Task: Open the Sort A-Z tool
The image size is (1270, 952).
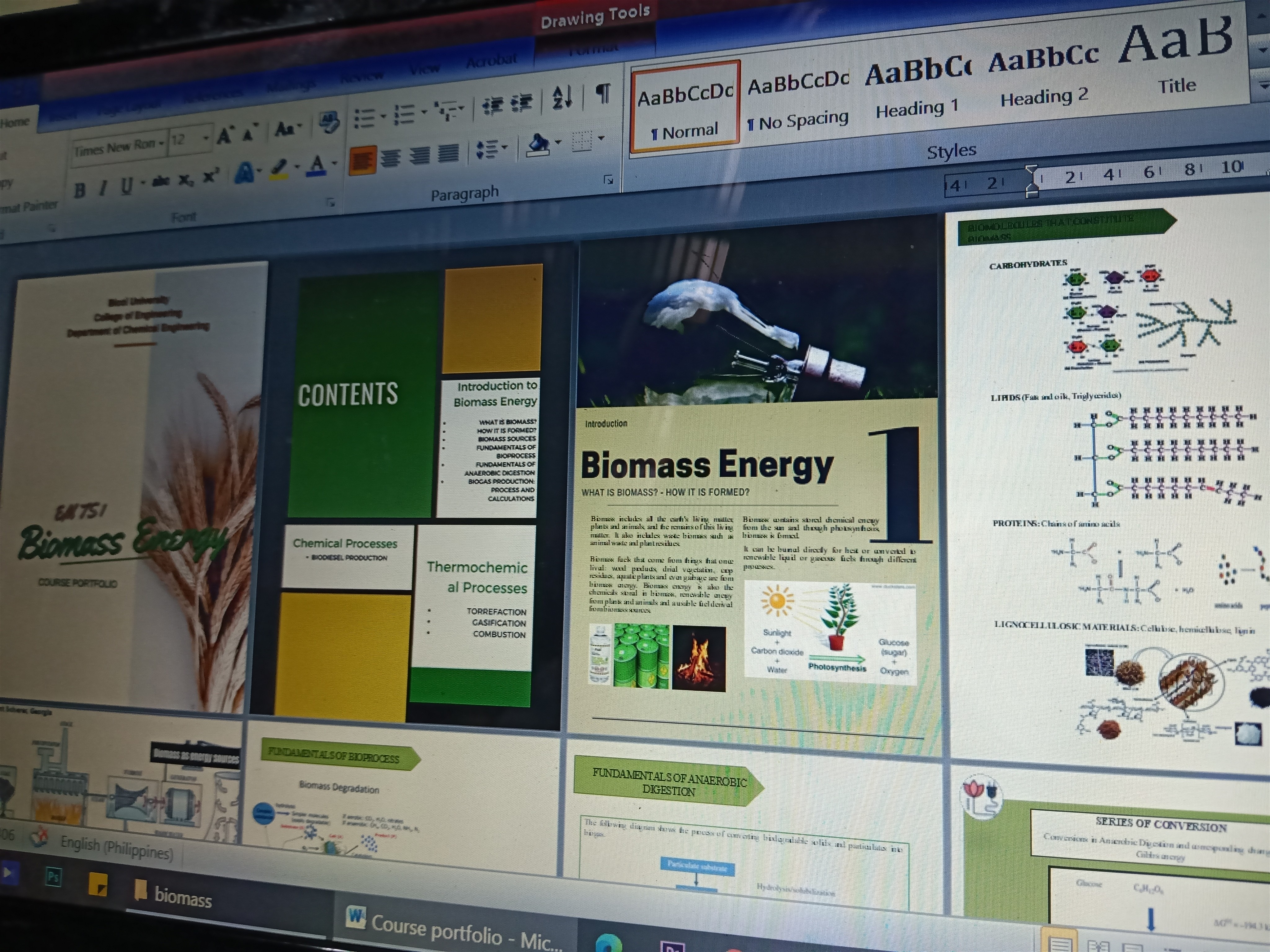Action: coord(562,97)
